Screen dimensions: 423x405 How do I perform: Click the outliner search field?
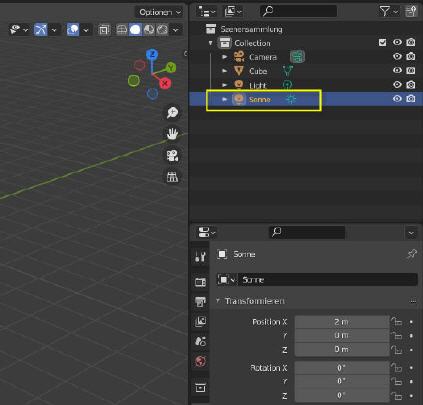pos(298,11)
